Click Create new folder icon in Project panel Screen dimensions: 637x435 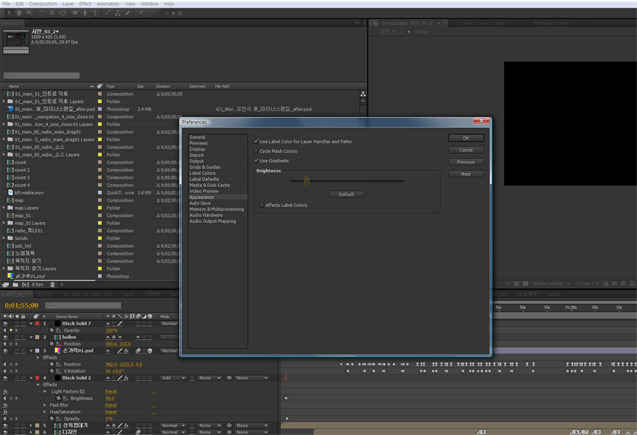[x=15, y=285]
